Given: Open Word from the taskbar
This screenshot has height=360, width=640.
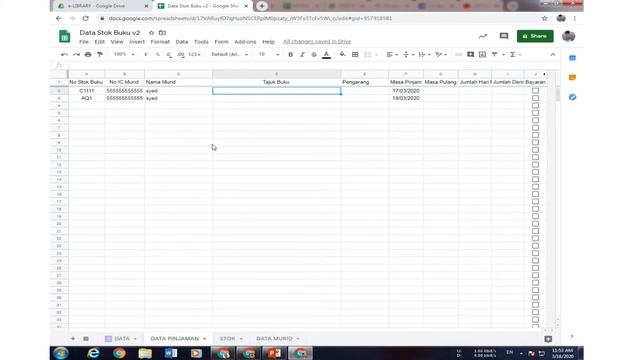Looking at the screenshot, I should click(x=171, y=353).
